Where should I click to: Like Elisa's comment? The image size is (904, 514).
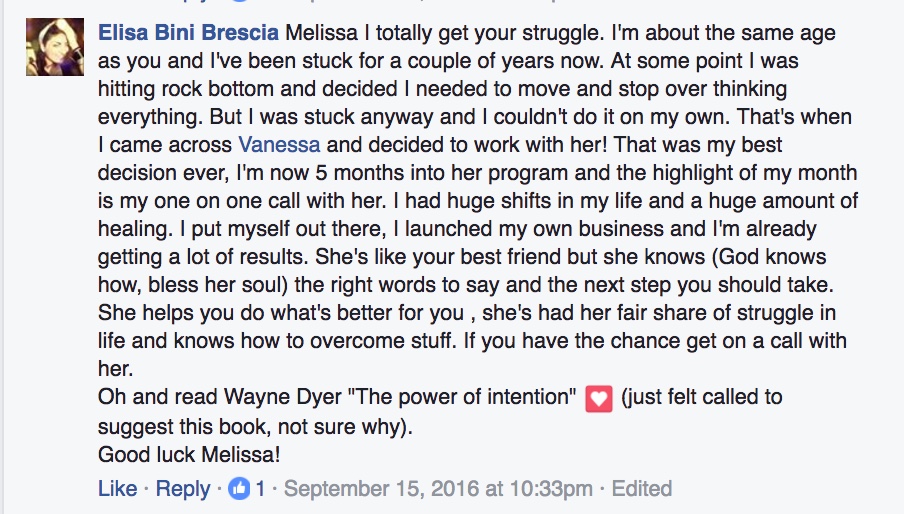pyautogui.click(x=118, y=489)
